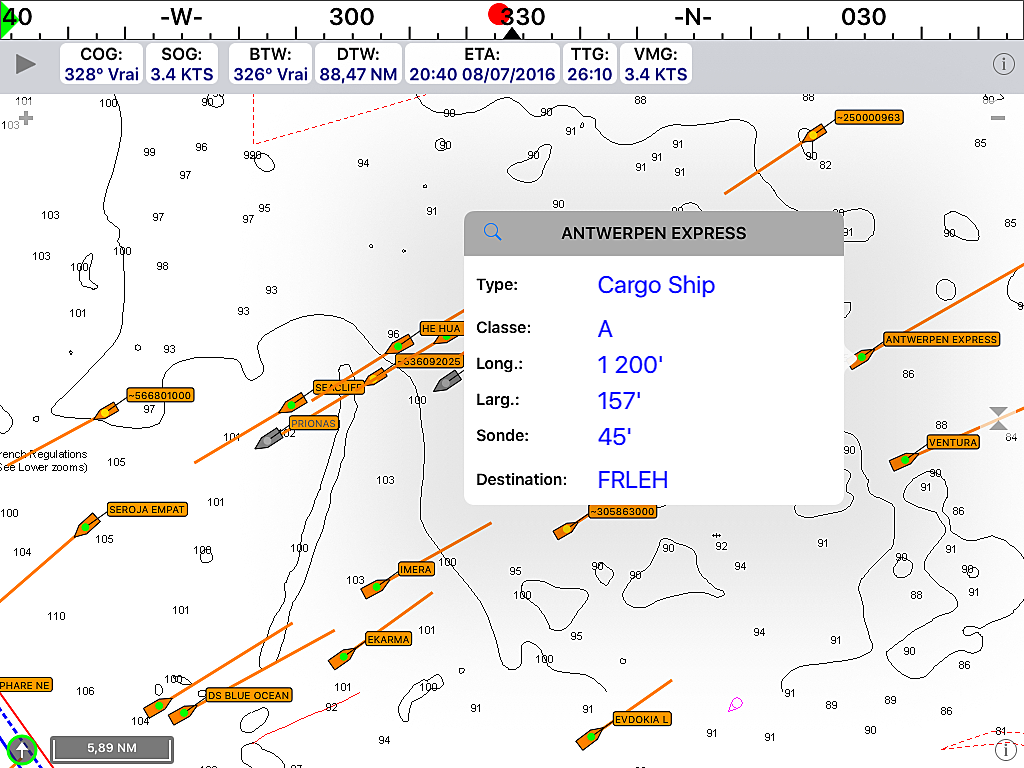Tap the PHARE NE label

pyautogui.click(x=25, y=685)
